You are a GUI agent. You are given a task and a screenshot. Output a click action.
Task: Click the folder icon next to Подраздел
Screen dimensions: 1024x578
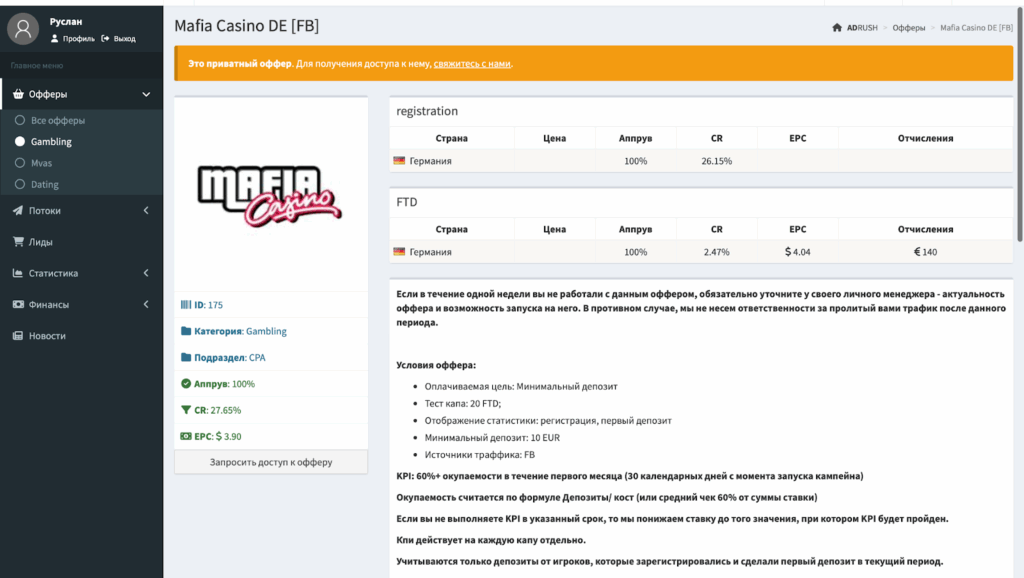coord(186,357)
